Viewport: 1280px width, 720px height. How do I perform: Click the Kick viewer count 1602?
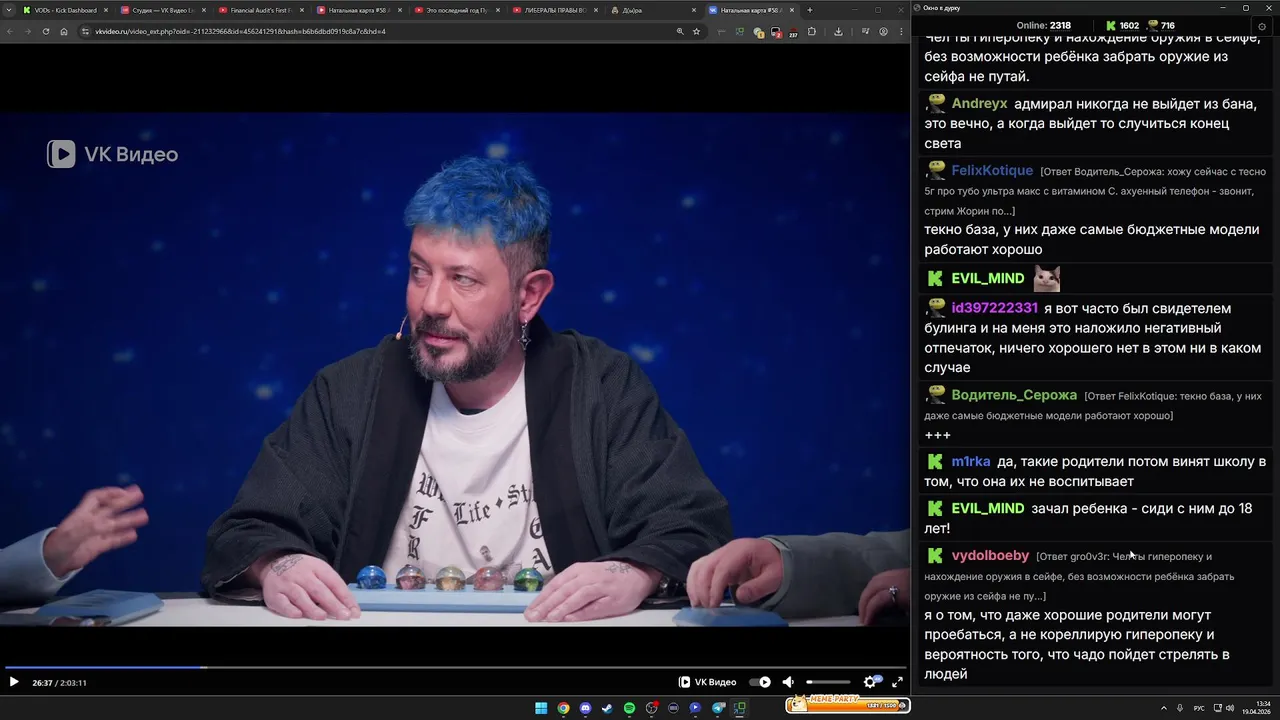1122,26
